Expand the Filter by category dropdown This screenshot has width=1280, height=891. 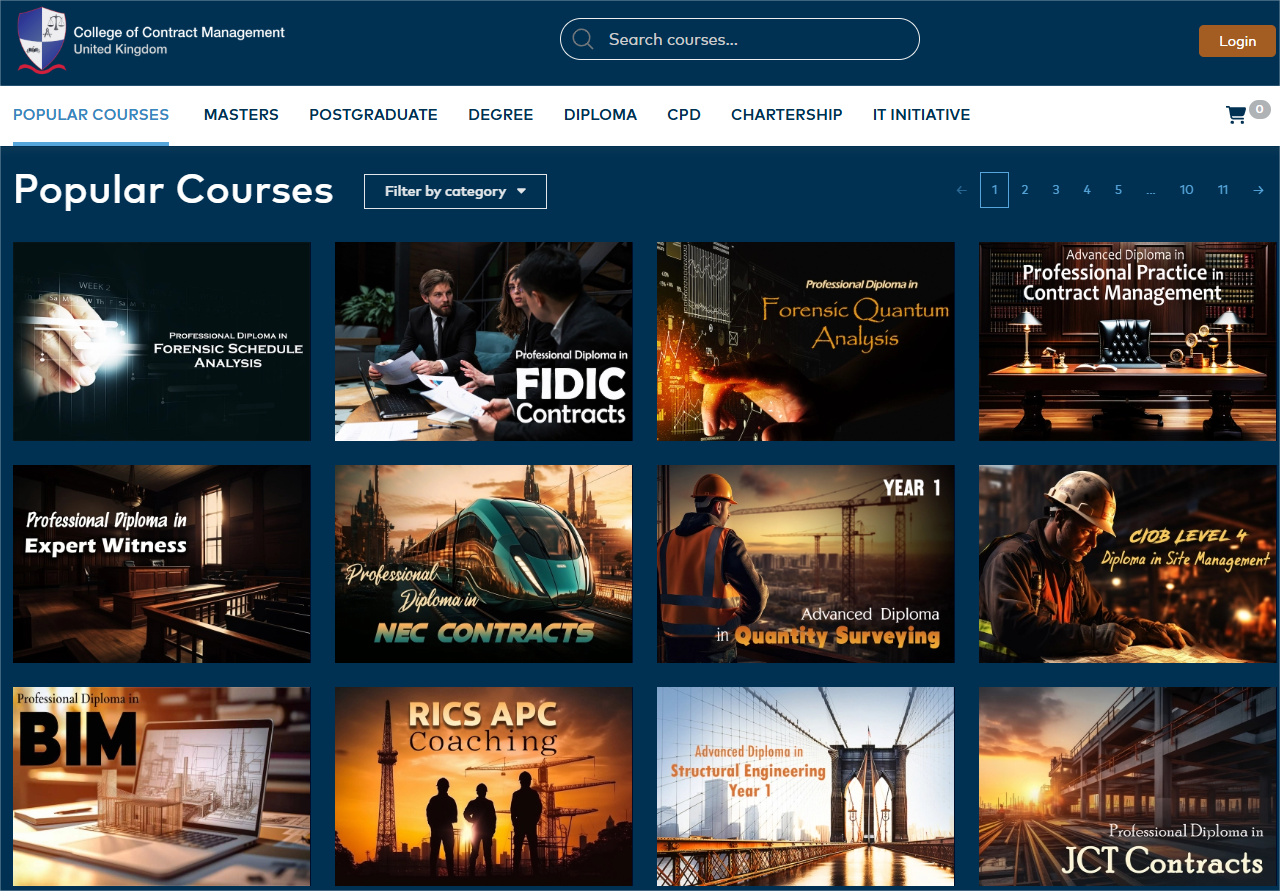pyautogui.click(x=455, y=191)
